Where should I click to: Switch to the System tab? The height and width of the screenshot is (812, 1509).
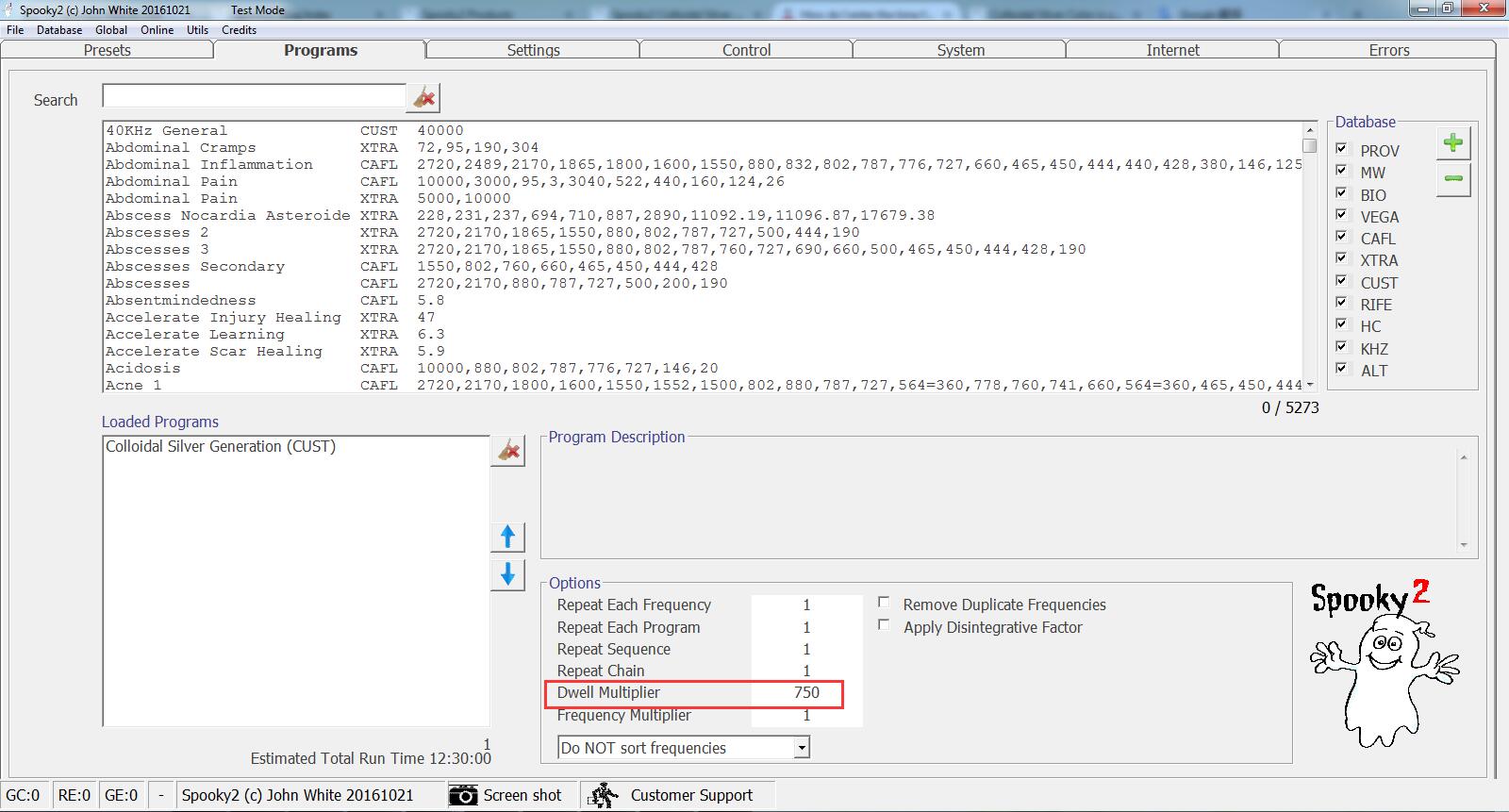click(x=960, y=50)
